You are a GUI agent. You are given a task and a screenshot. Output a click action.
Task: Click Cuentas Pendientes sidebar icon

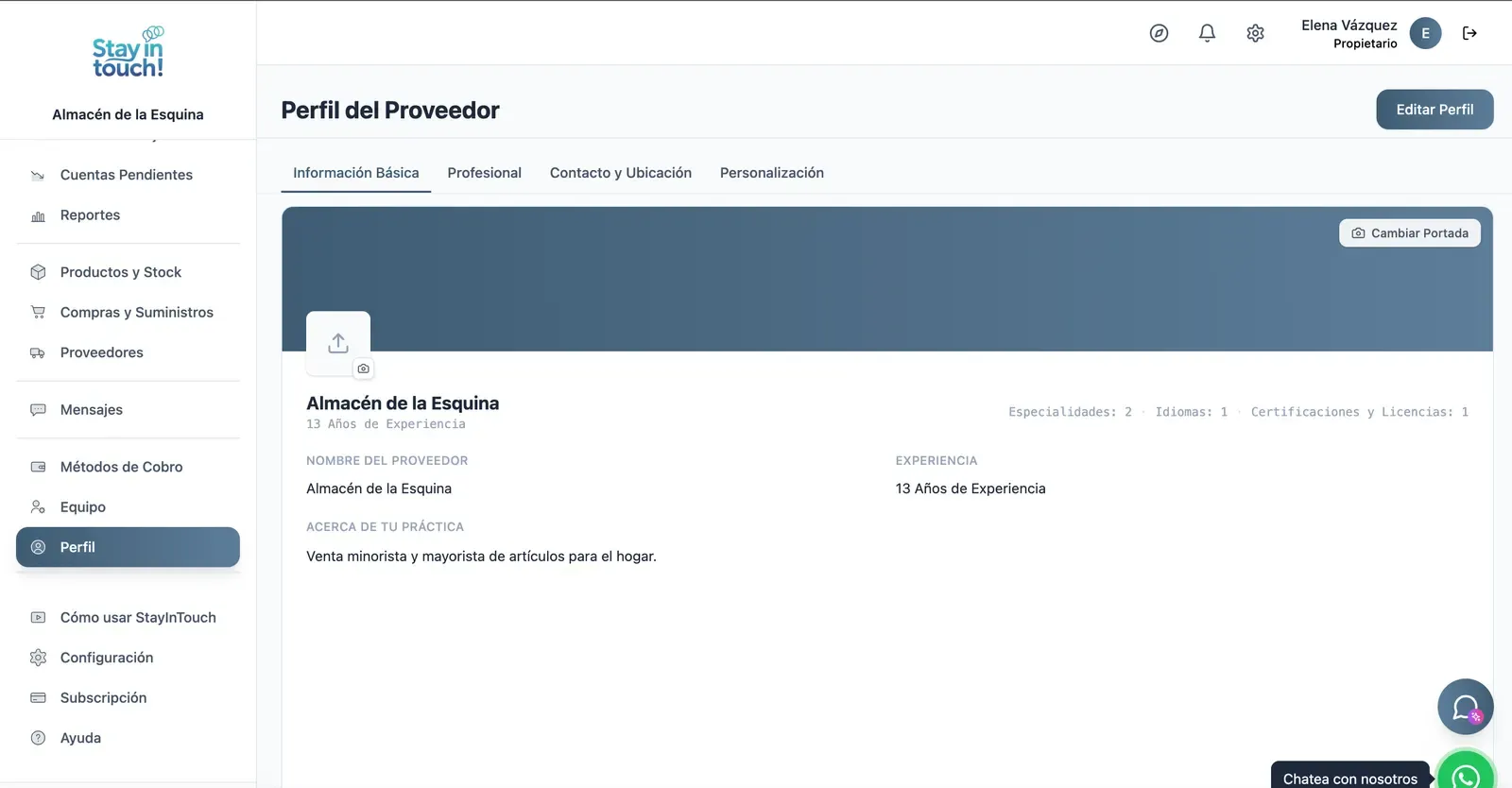point(38,175)
